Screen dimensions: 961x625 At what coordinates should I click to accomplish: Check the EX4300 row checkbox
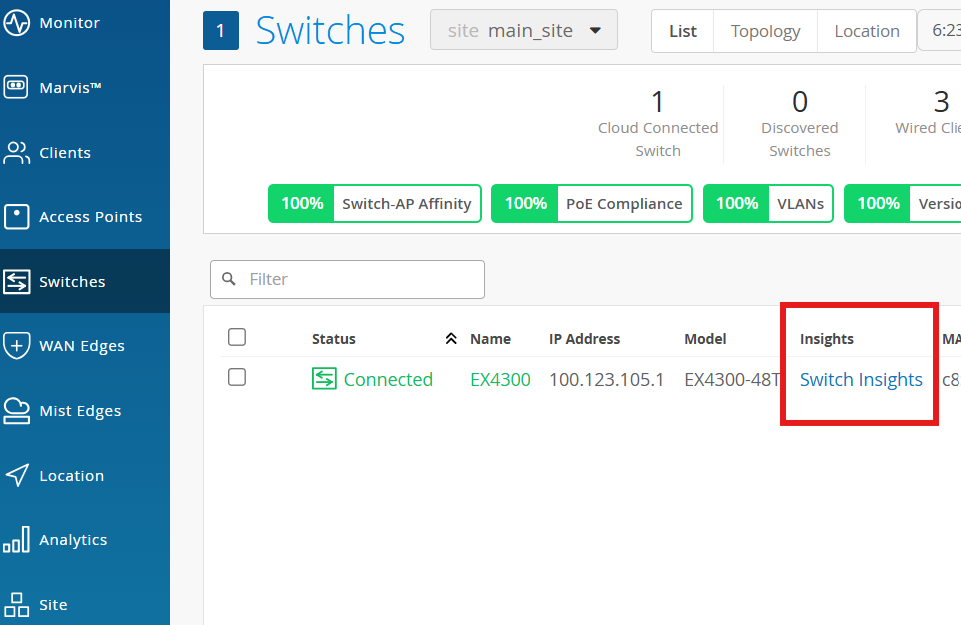[x=237, y=377]
